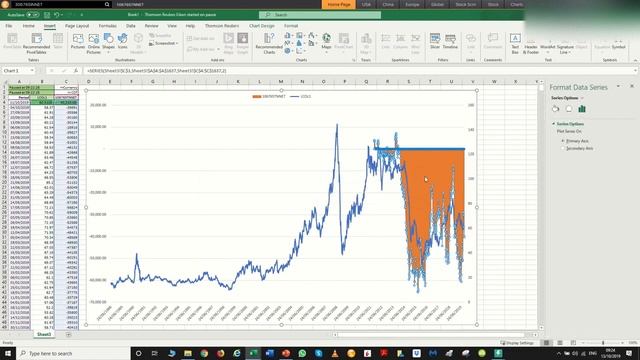This screenshot has width=640, height=360.
Task: Click the orange legend entry swatch
Action: click(256, 97)
